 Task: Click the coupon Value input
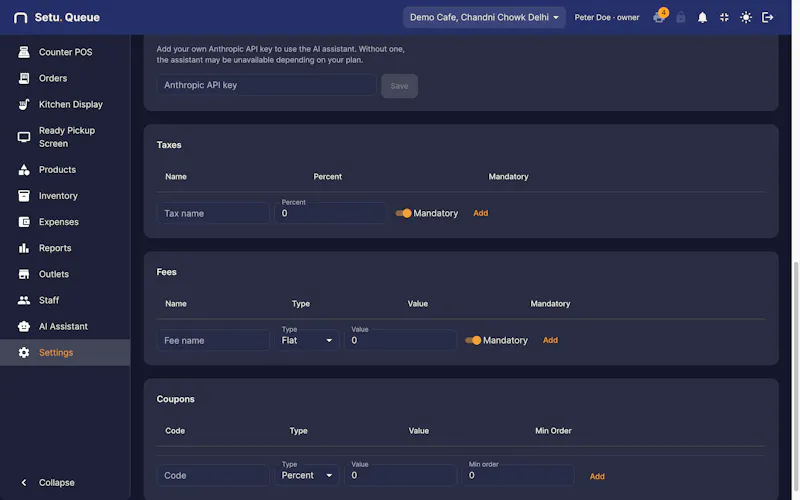[x=401, y=476]
